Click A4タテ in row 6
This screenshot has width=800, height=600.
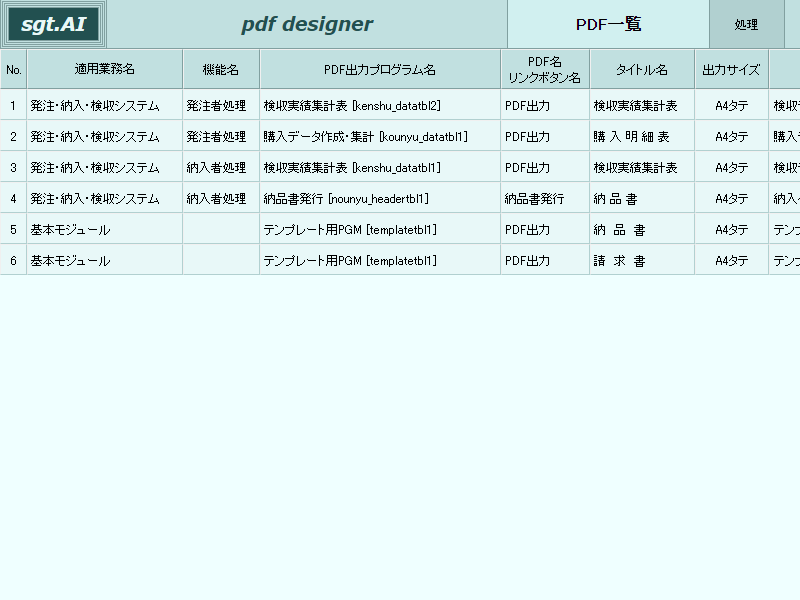coord(732,261)
